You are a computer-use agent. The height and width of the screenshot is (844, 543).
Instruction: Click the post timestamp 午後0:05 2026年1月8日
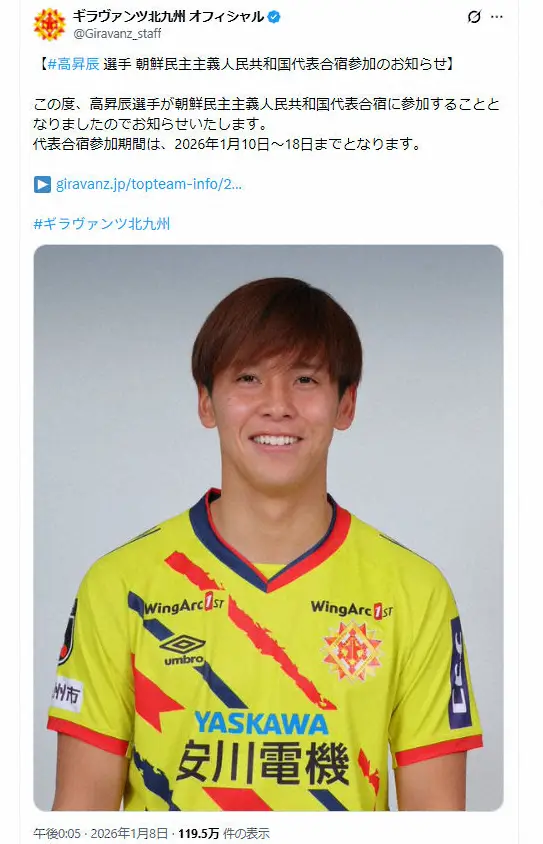click(x=101, y=833)
